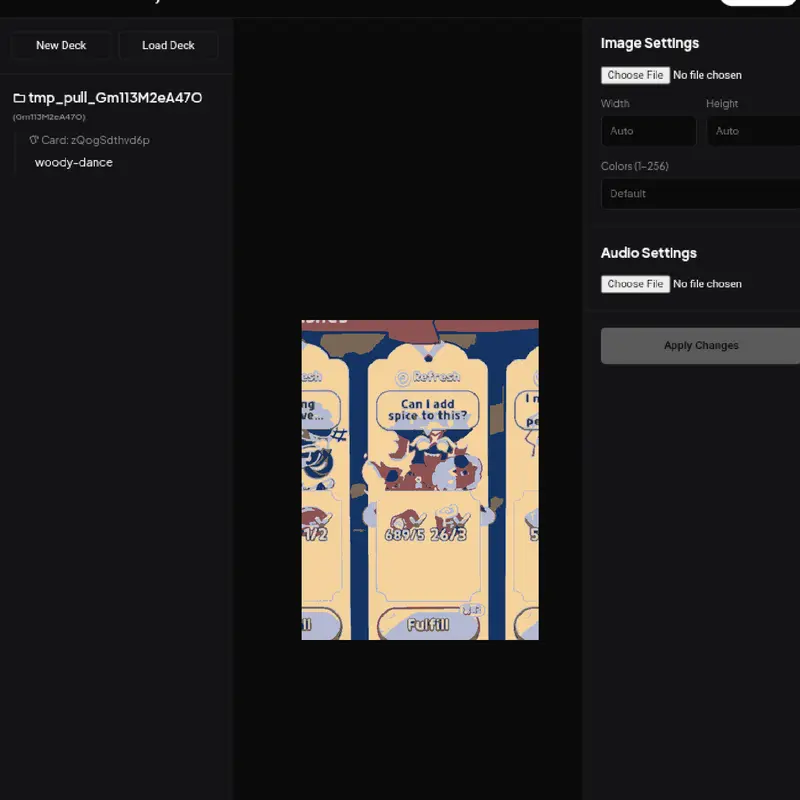Click the card preview image
This screenshot has height=800, width=800.
[420, 480]
